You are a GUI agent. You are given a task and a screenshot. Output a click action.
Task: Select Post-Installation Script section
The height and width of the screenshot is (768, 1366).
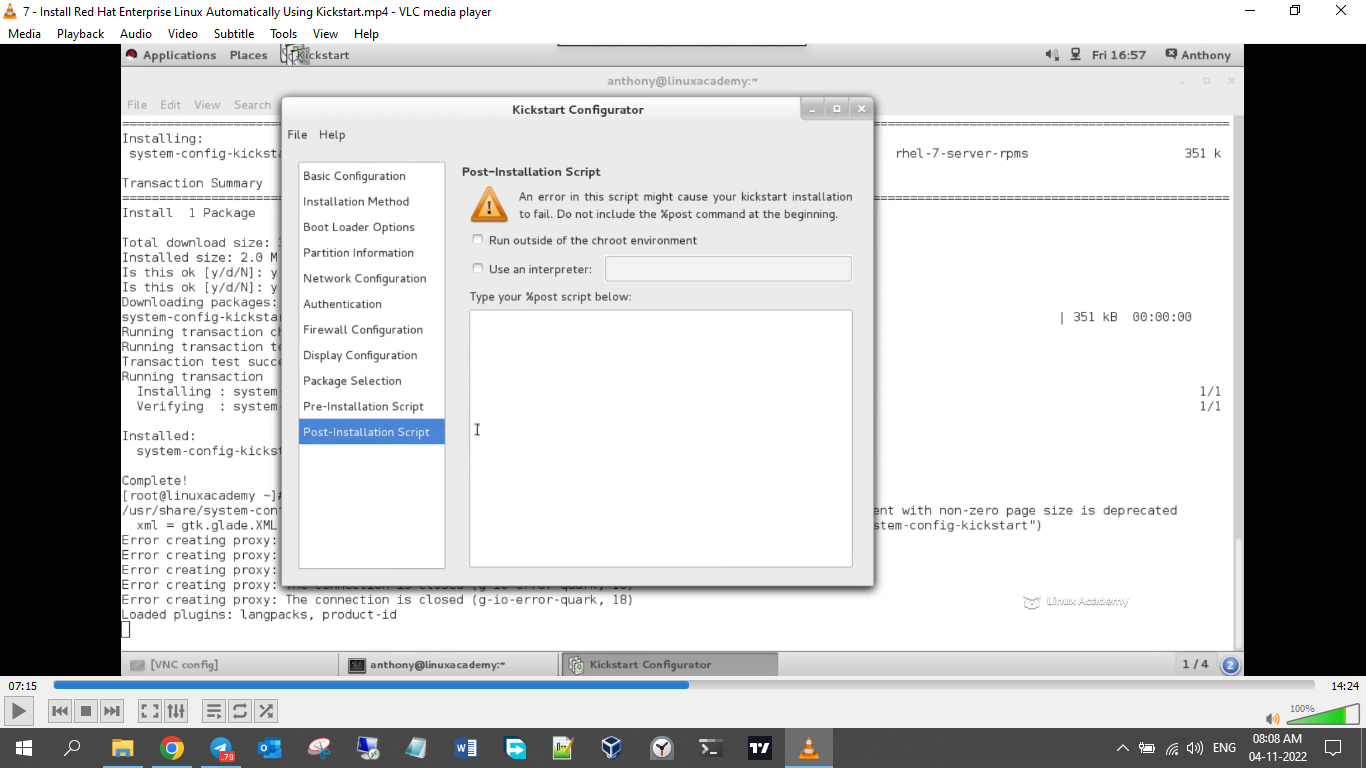371,432
